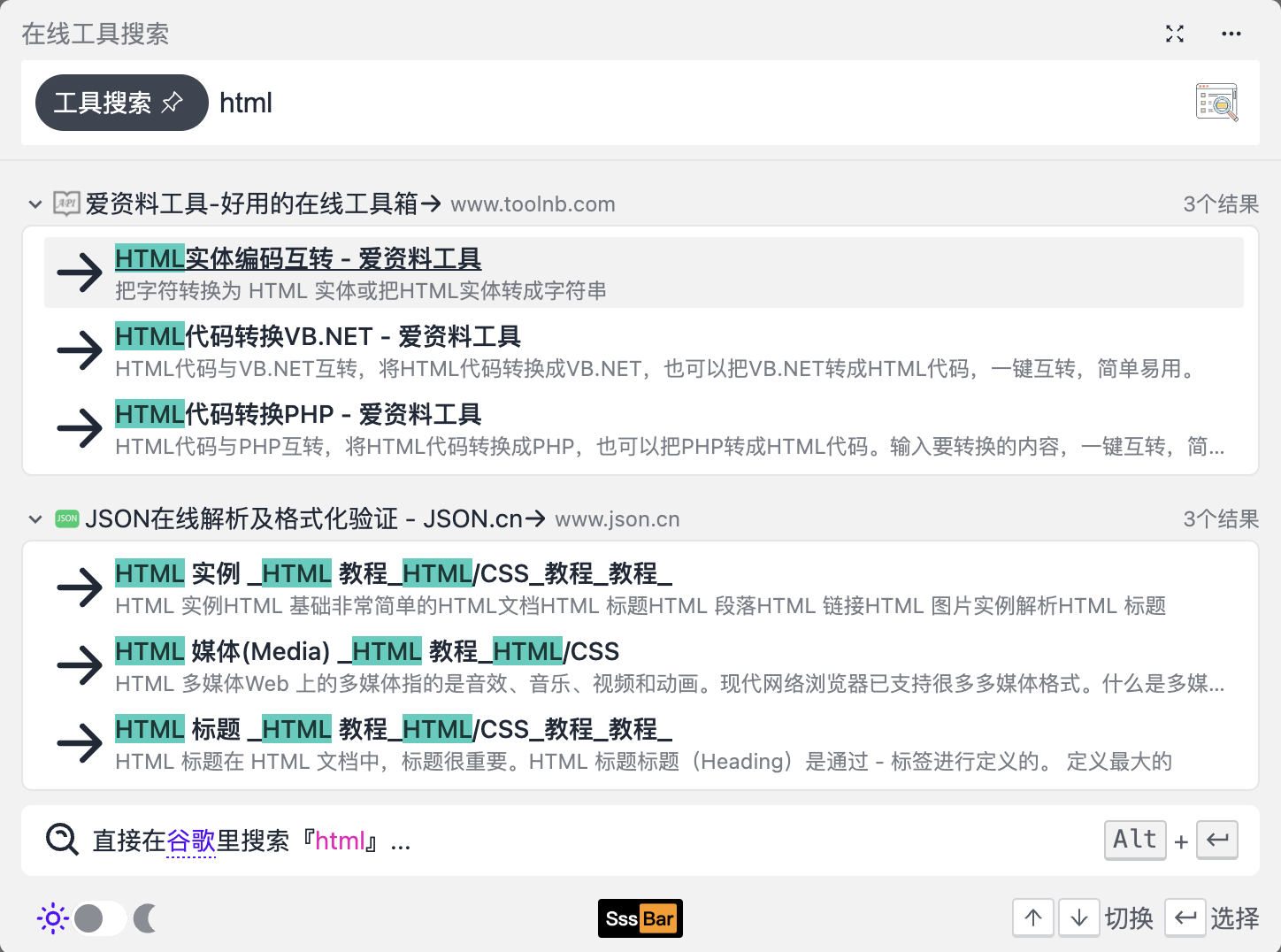Select the 工具搜索 search mode

106,102
